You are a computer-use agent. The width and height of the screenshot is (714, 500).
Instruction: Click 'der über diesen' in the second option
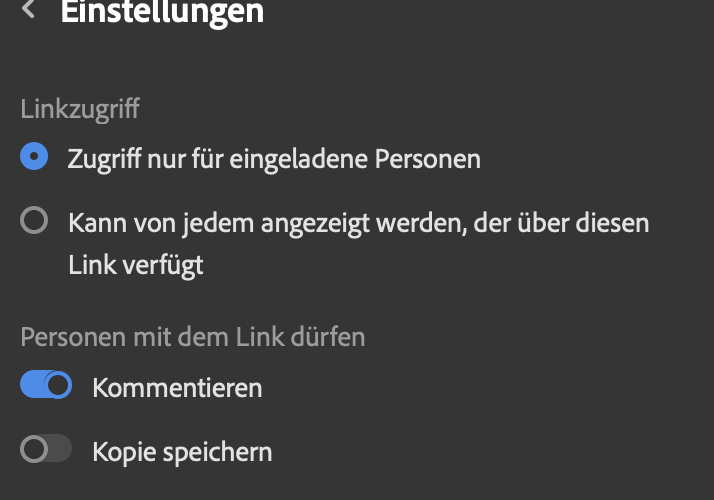[x=561, y=223]
